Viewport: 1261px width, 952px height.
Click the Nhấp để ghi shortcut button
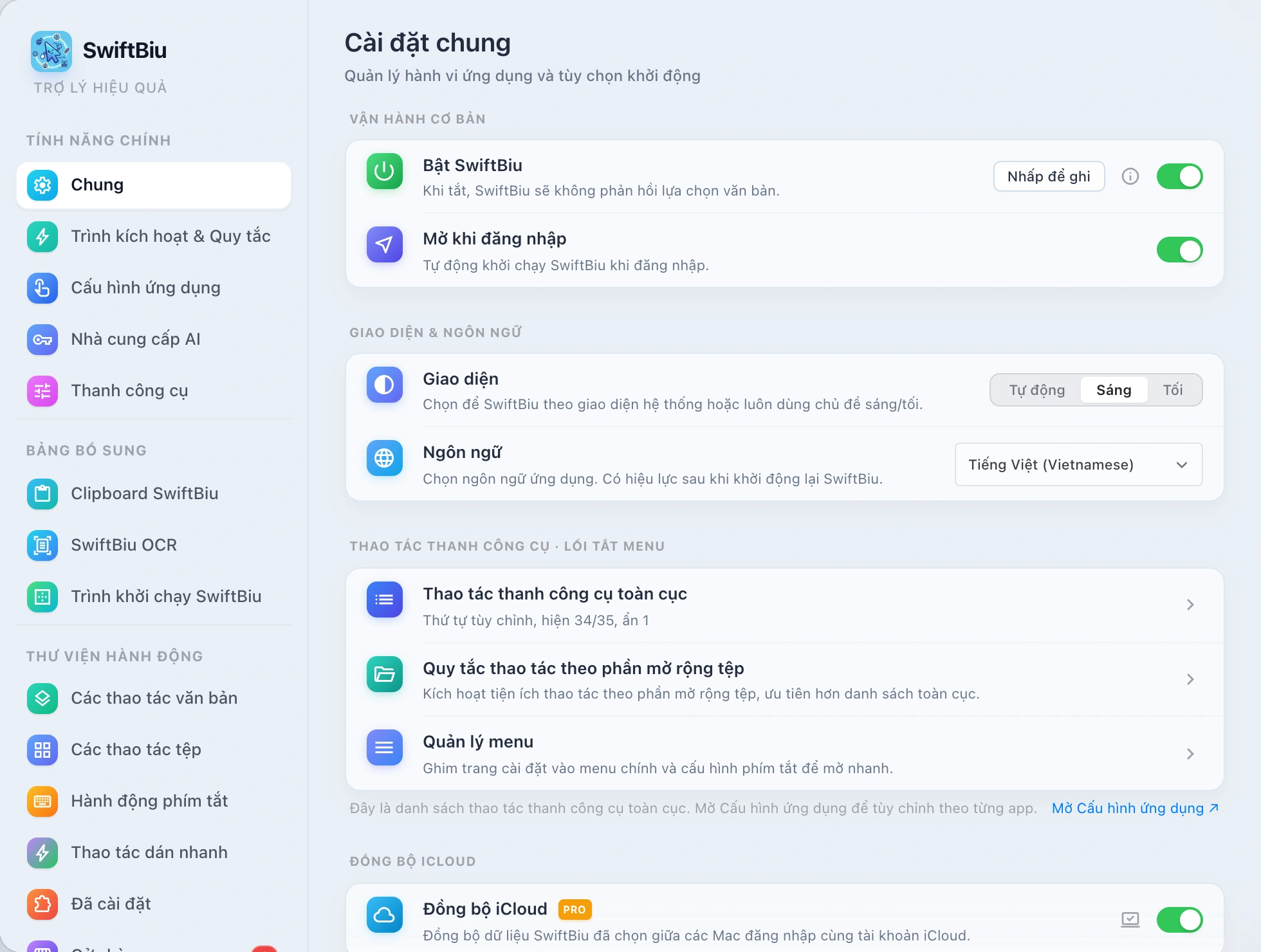1049,176
